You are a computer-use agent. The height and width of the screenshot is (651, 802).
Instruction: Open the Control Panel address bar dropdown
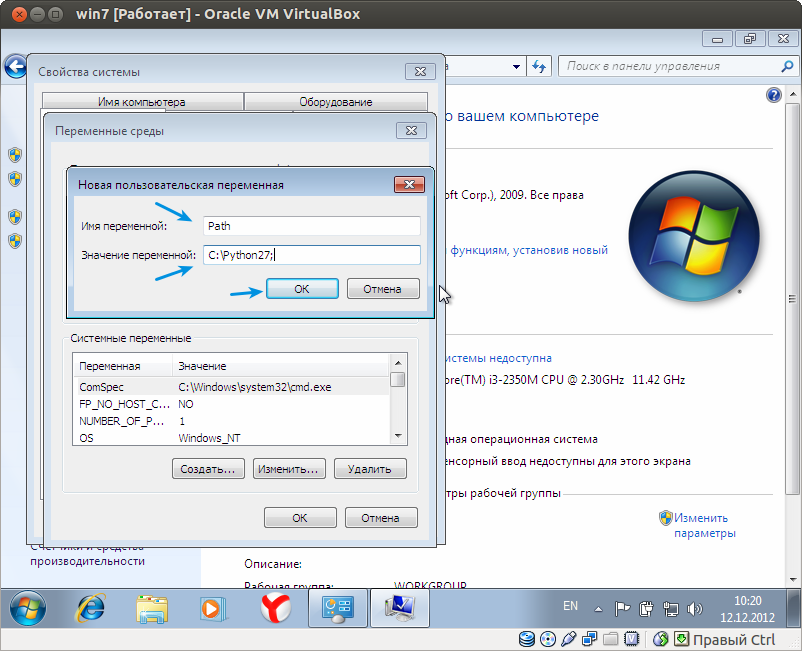coord(516,66)
